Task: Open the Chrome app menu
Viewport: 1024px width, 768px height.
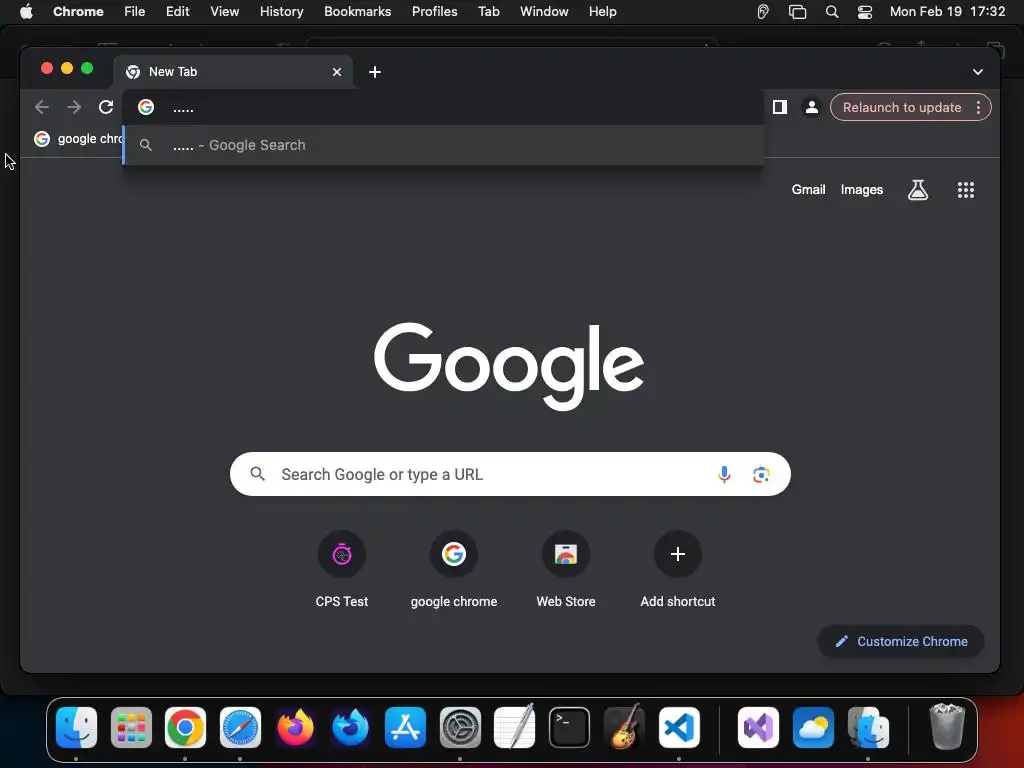Action: [x=78, y=12]
